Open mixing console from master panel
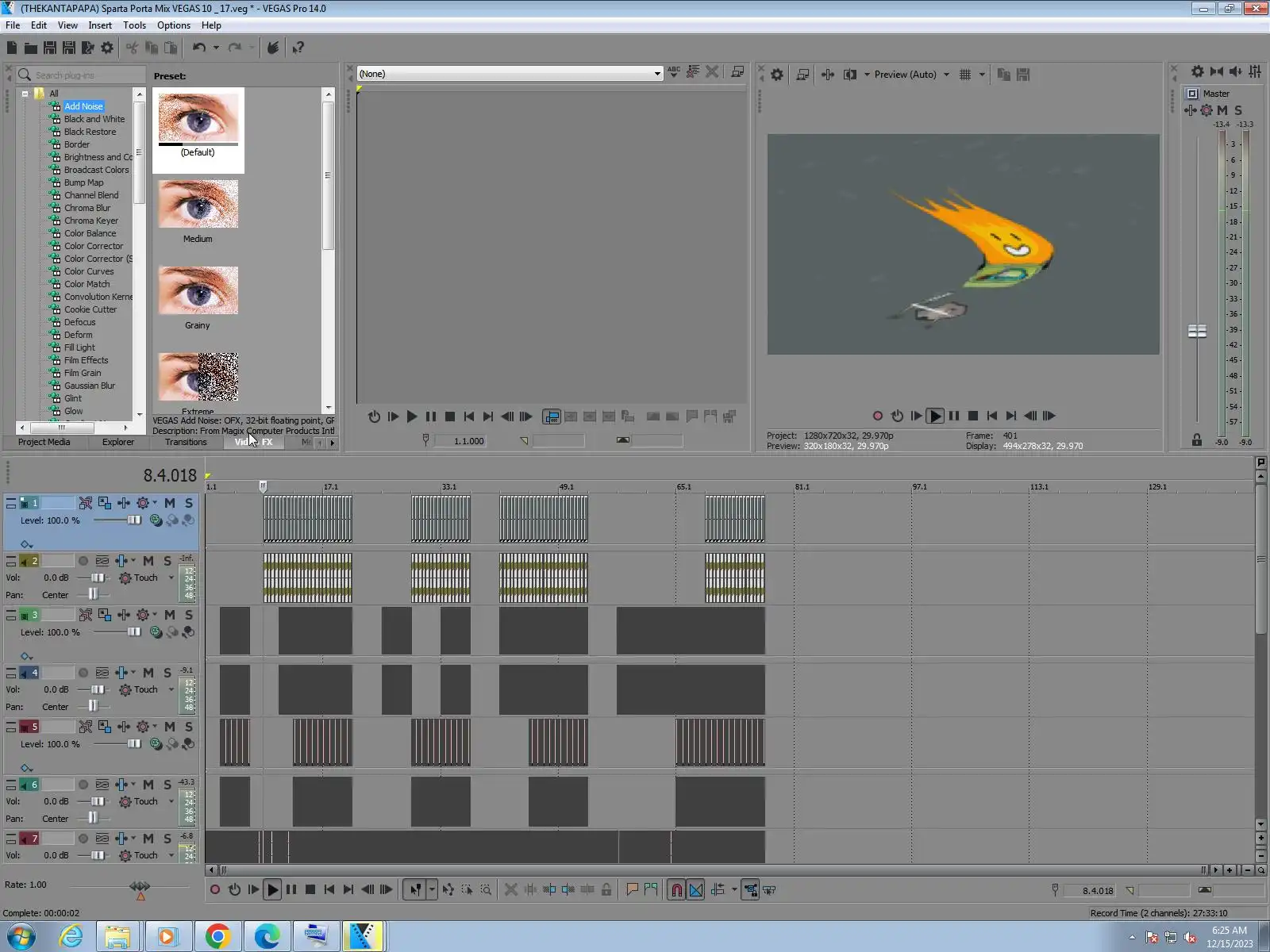1270x952 pixels. point(1255,71)
